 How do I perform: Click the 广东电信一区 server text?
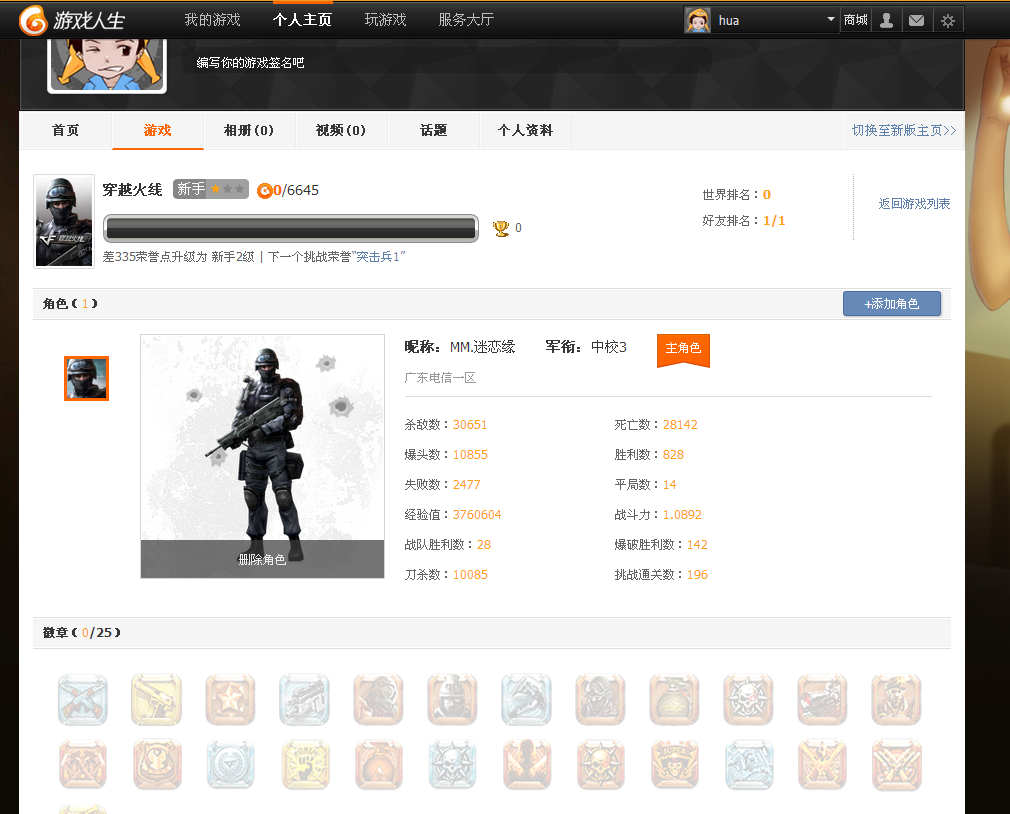point(440,377)
